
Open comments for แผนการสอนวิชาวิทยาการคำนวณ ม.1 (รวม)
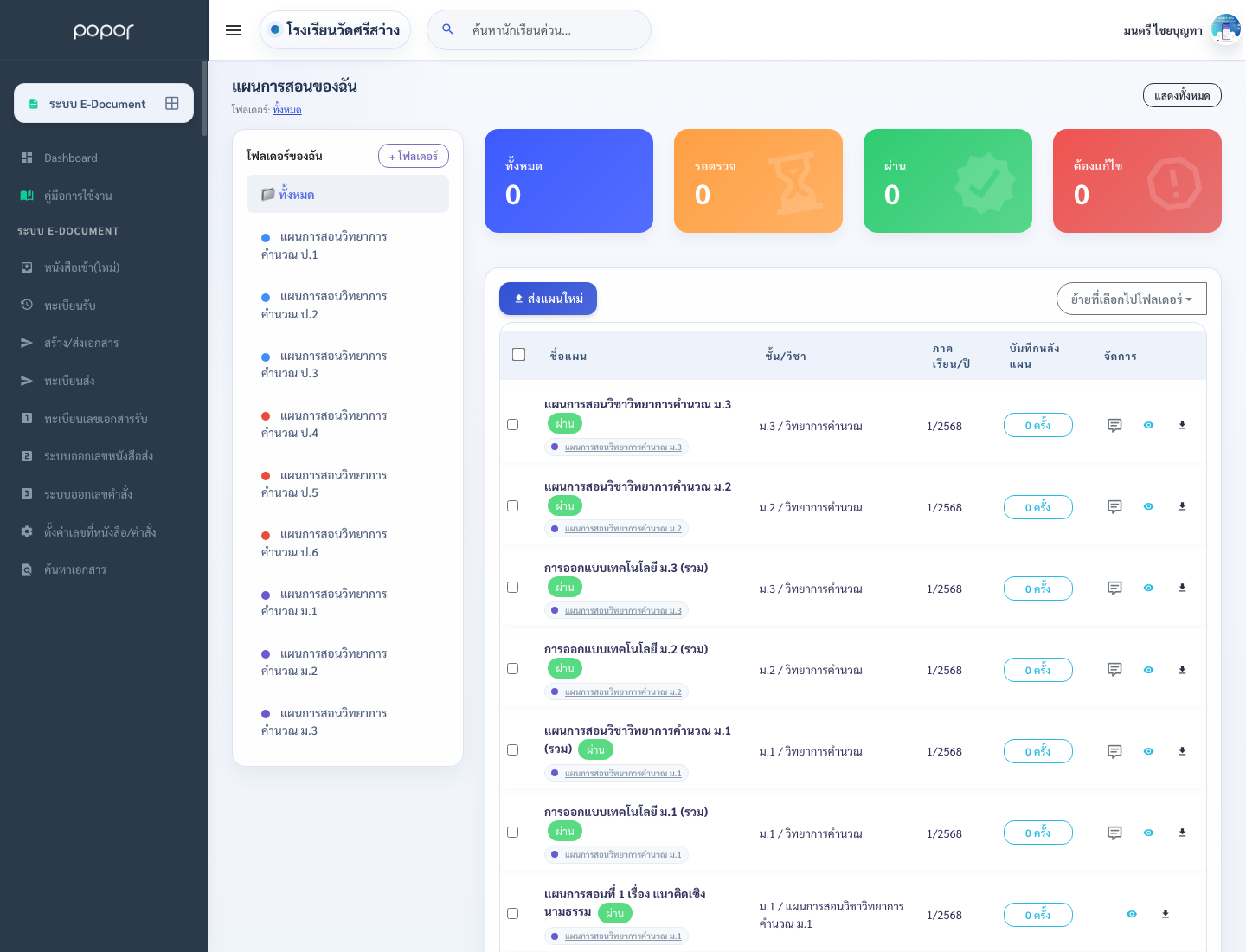pos(1114,751)
